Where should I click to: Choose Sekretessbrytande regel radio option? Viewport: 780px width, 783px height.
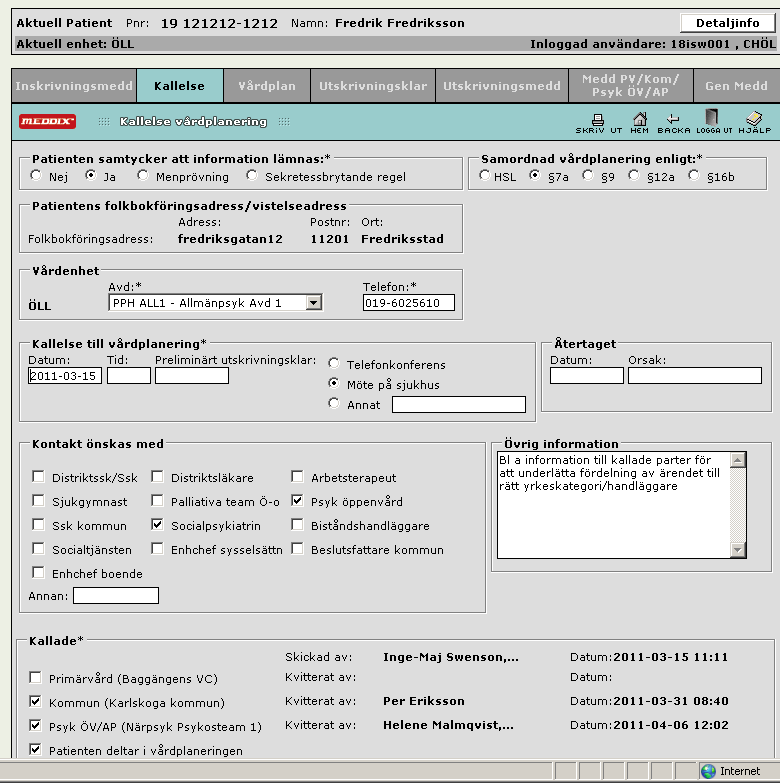pyautogui.click(x=252, y=175)
